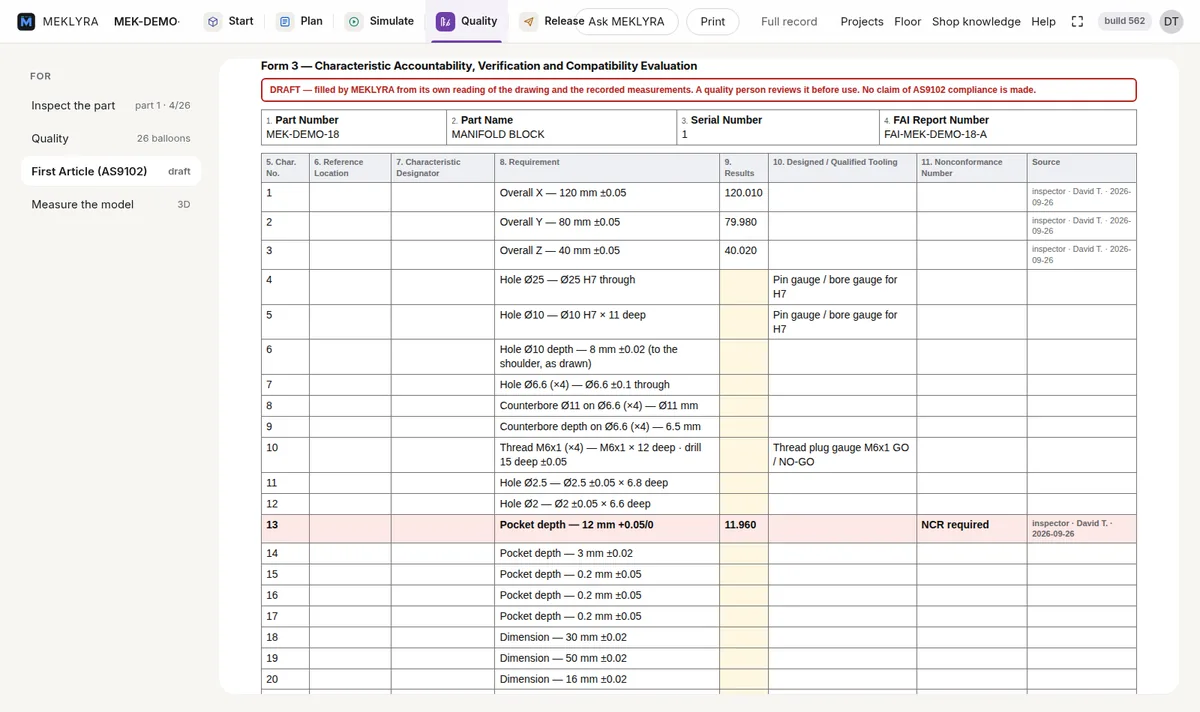Open the Floor menu

tap(908, 21)
